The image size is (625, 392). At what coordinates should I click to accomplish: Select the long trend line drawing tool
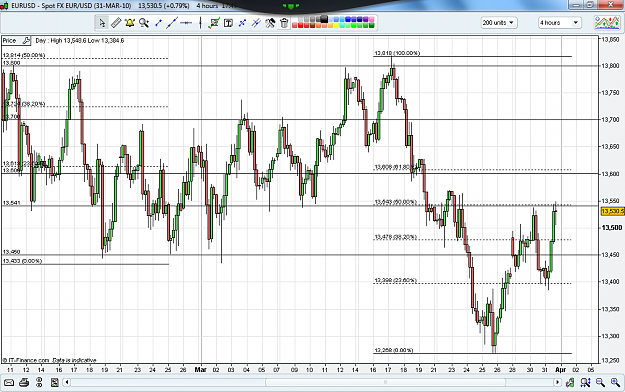pos(171,23)
